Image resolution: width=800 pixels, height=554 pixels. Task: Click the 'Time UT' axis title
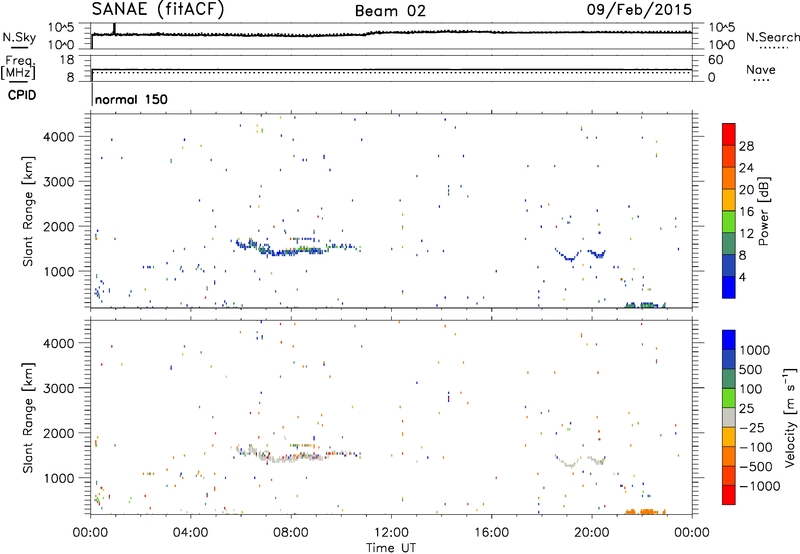coord(391,548)
